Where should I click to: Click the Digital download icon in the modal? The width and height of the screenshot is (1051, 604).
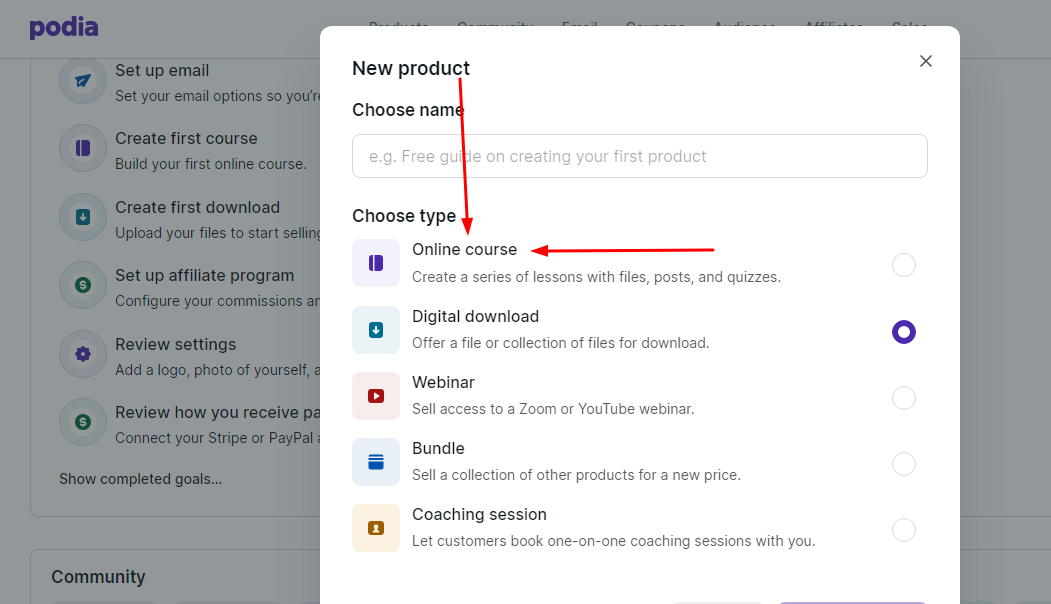click(376, 329)
